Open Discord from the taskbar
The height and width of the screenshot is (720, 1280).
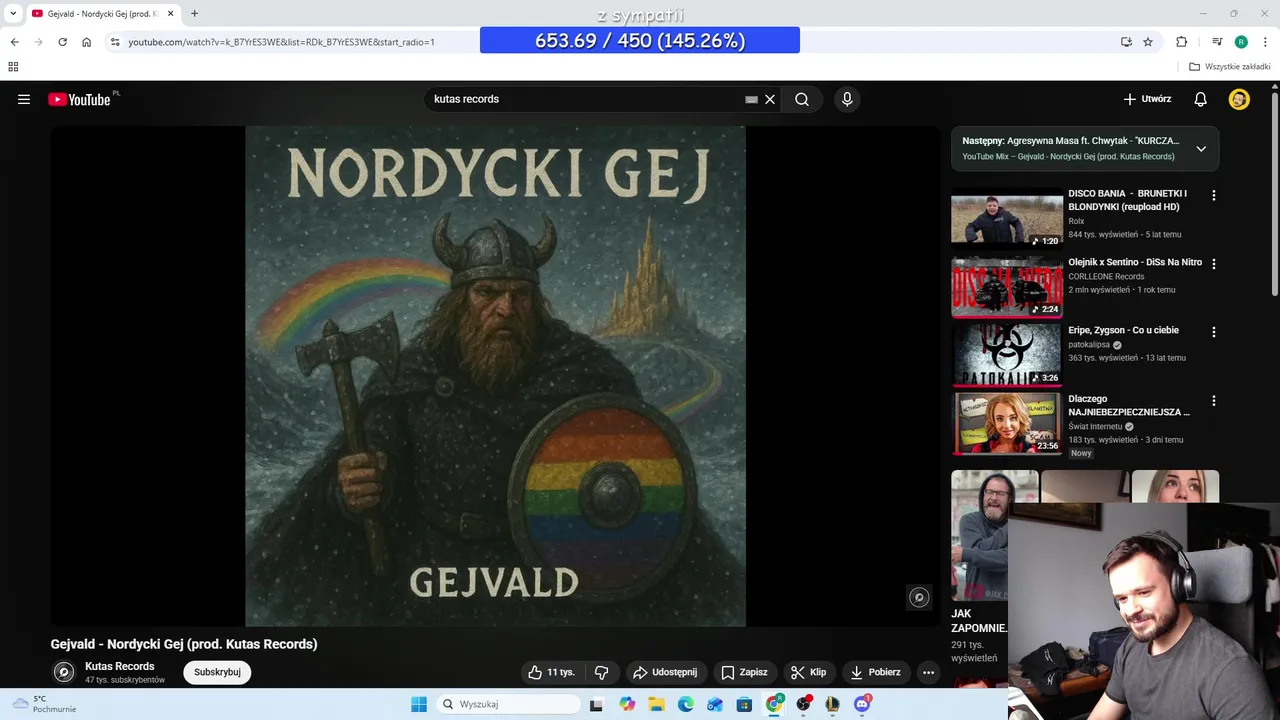862,704
